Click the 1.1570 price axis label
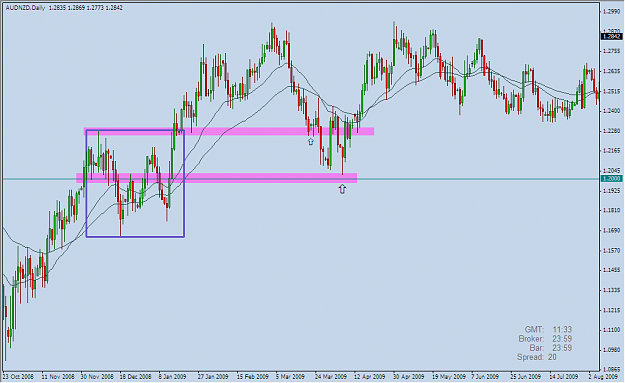625x383 pixels. [x=612, y=250]
